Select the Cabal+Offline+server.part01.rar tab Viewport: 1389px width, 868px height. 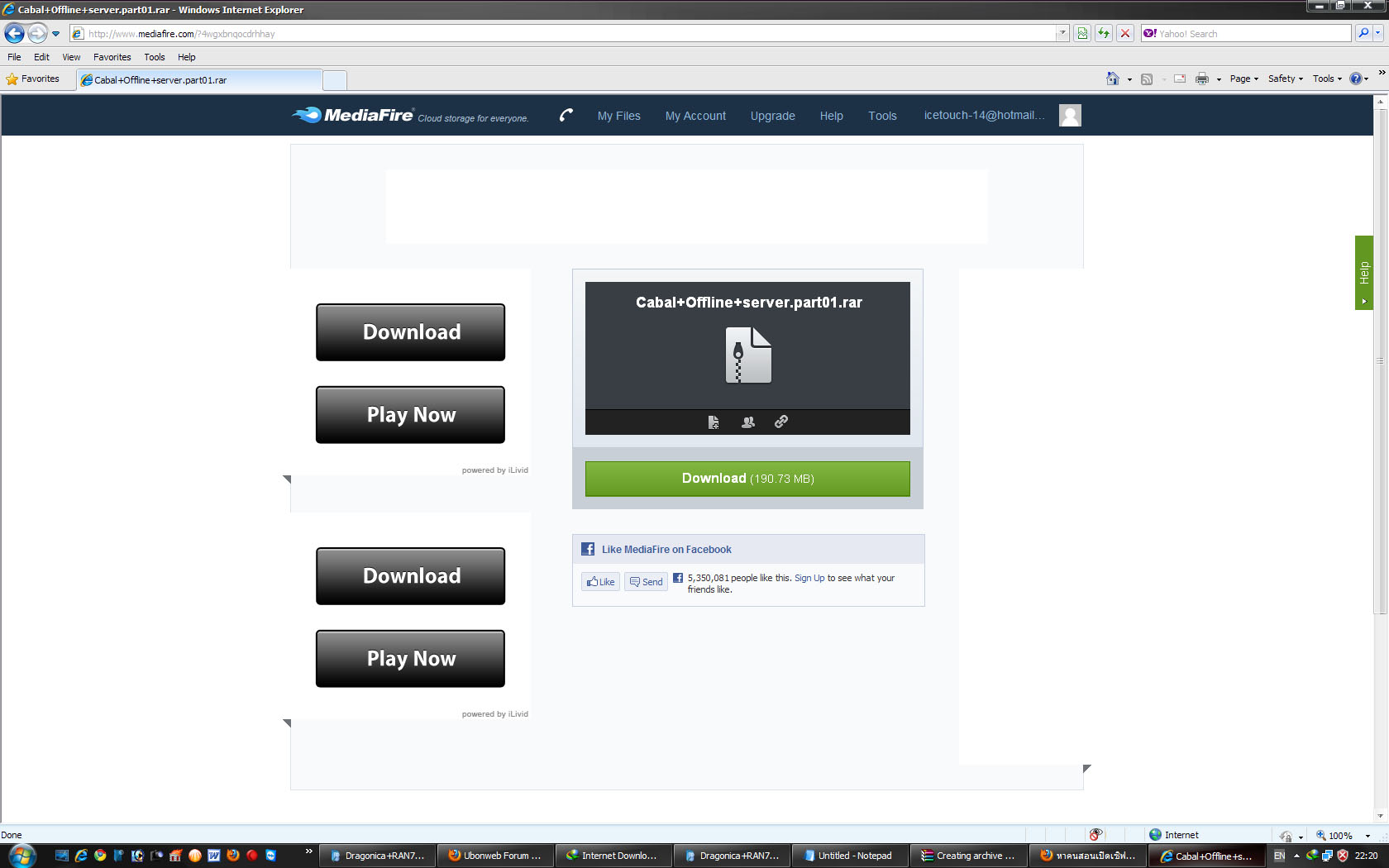(x=199, y=80)
